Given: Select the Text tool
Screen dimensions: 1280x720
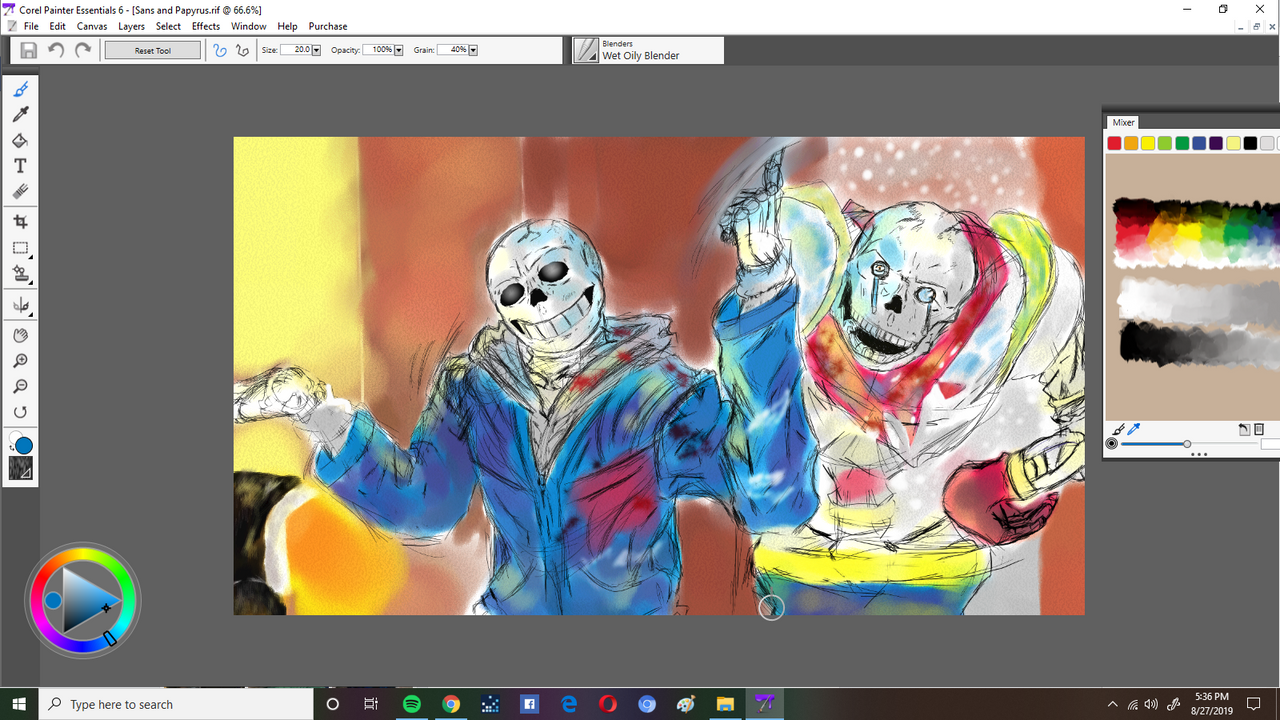Looking at the screenshot, I should click(20, 166).
